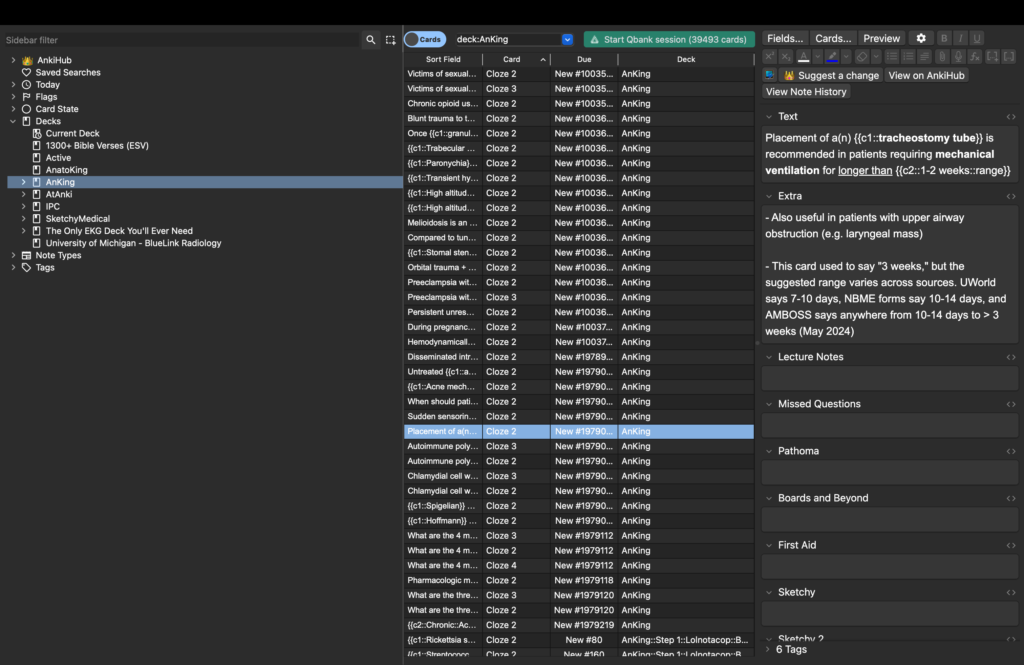Click the deck:AnKing search box

[507, 39]
